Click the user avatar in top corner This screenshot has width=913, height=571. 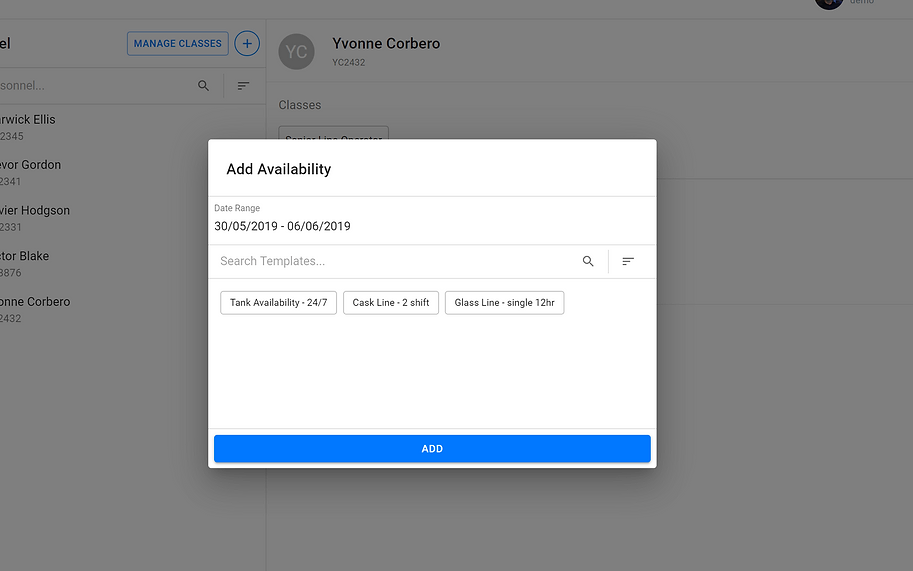[x=829, y=4]
